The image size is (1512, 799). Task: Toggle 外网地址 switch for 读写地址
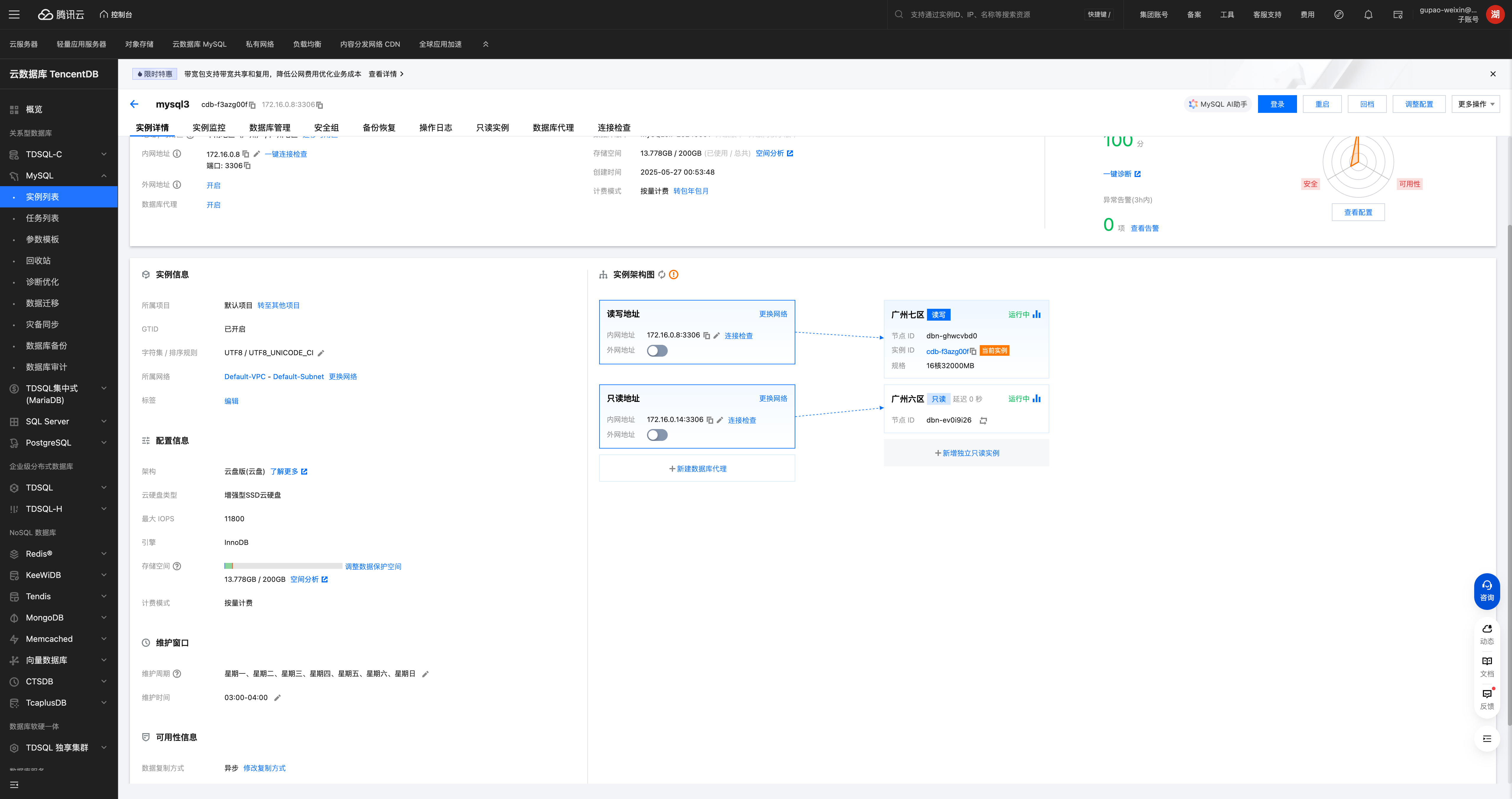(657, 351)
